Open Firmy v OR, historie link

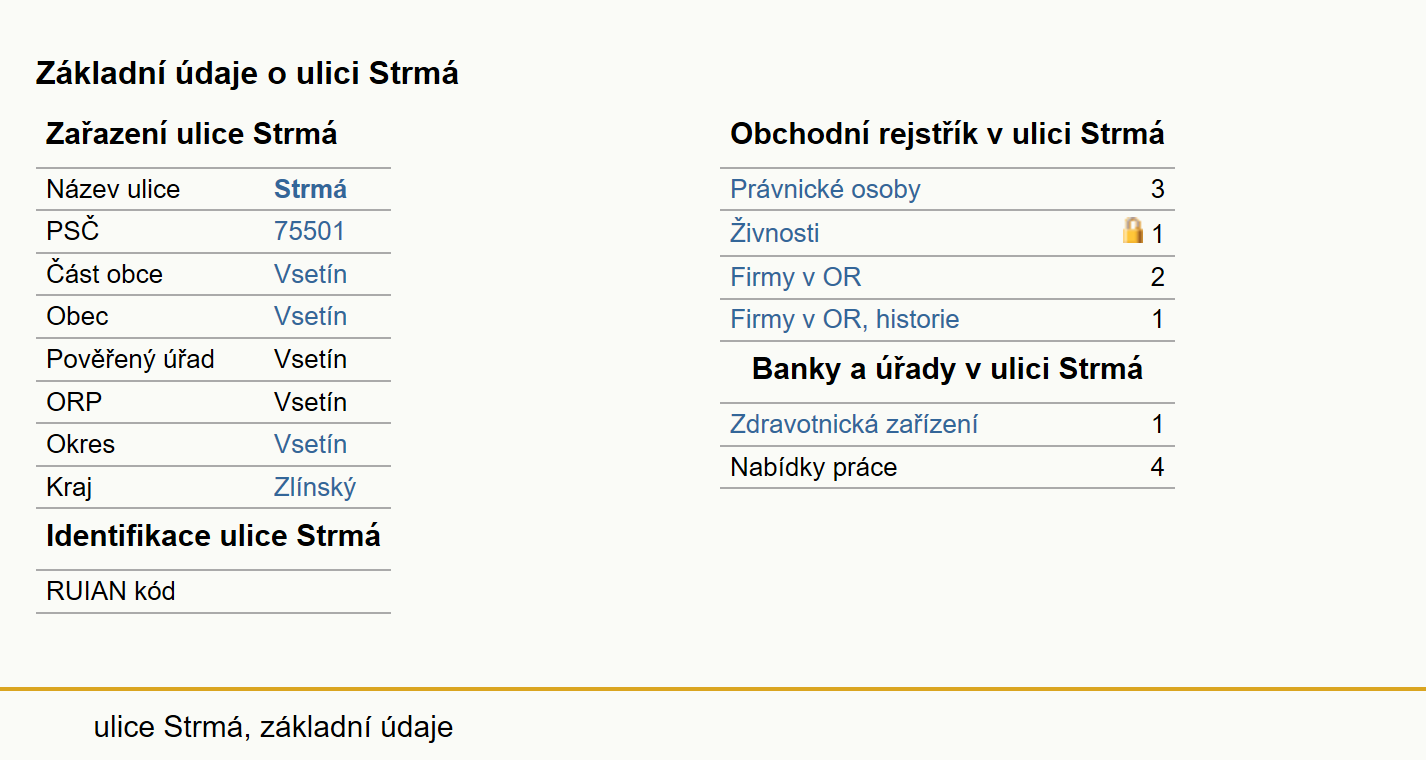[845, 319]
